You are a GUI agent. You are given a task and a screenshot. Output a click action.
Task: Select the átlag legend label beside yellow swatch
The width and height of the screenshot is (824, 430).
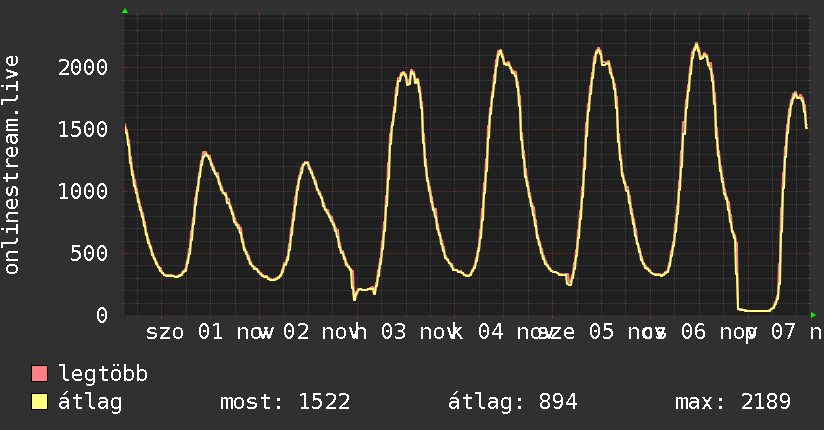point(90,402)
